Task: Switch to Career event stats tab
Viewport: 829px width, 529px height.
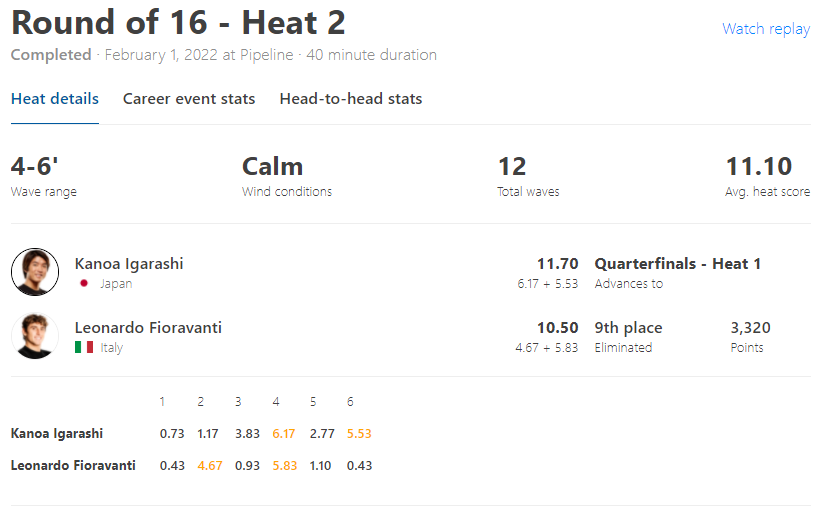Action: tap(189, 99)
